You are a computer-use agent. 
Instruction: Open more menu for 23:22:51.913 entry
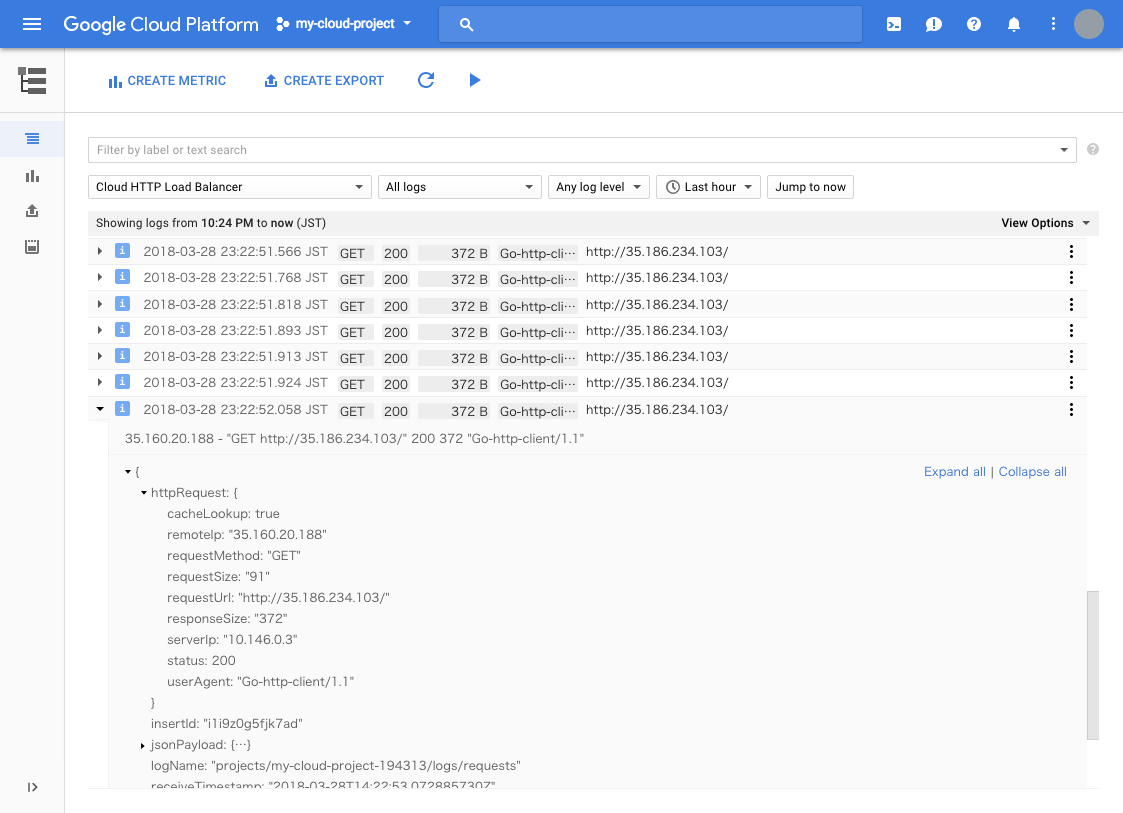[1071, 356]
